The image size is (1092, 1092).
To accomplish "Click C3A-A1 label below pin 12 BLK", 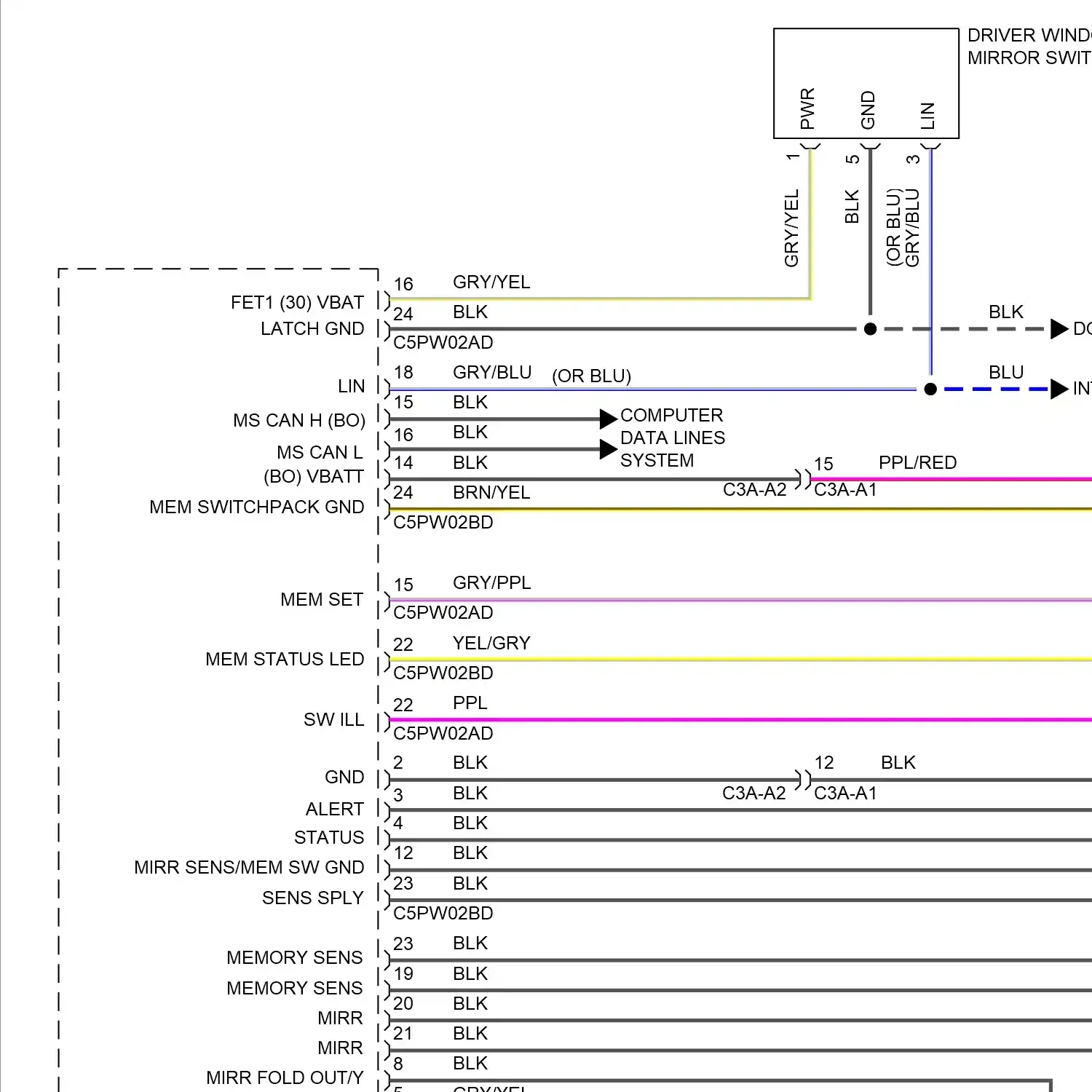I will pos(845,793).
